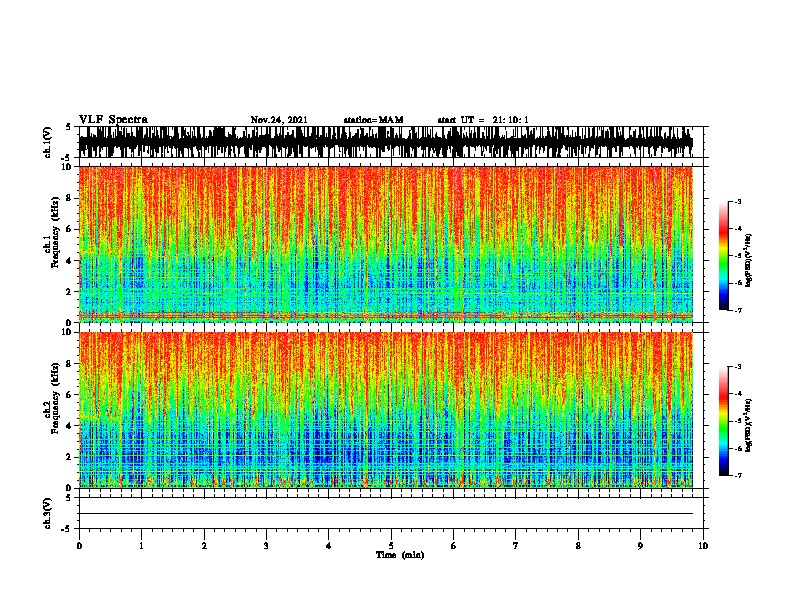
Task: Click time axis tick label "7"
Action: pos(516,546)
